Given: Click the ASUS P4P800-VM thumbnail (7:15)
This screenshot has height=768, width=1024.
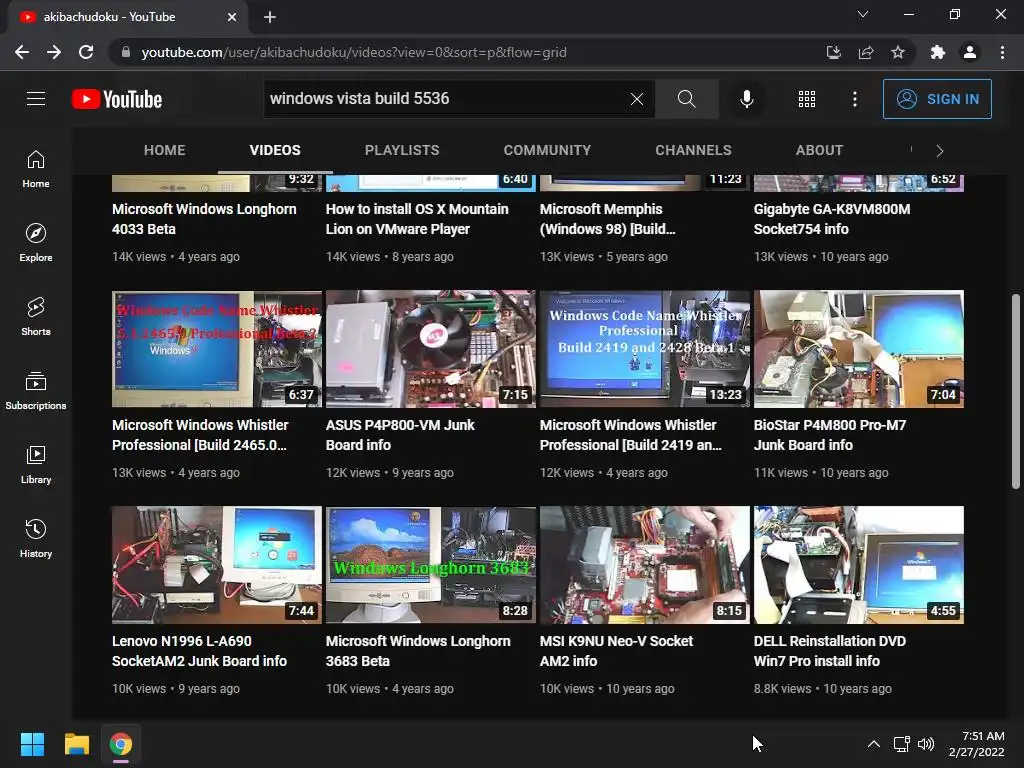Looking at the screenshot, I should (x=430, y=349).
